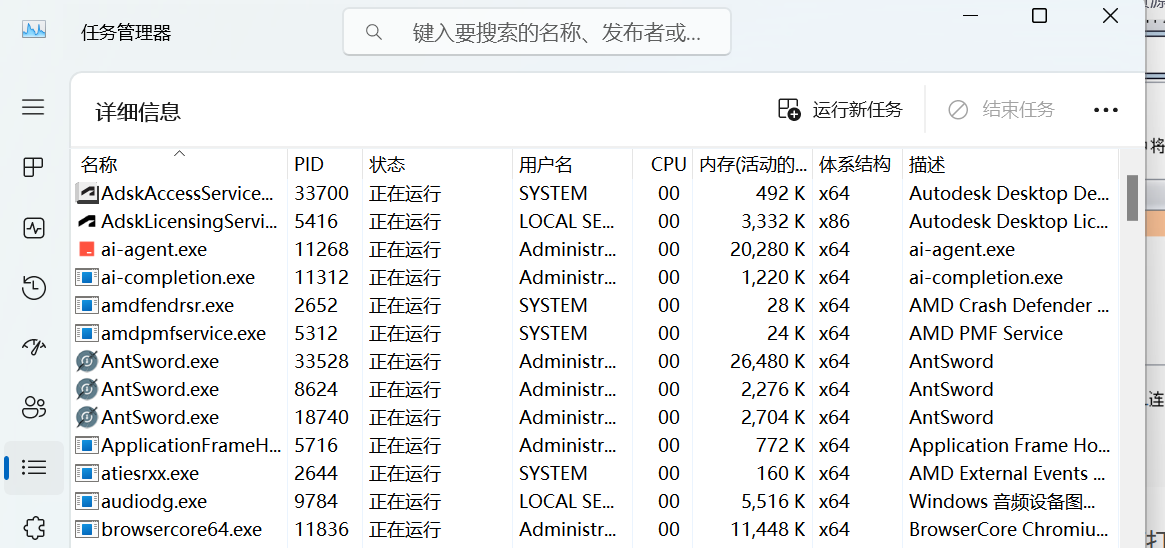Click the AntSword icon with PID 33528

click(87, 362)
